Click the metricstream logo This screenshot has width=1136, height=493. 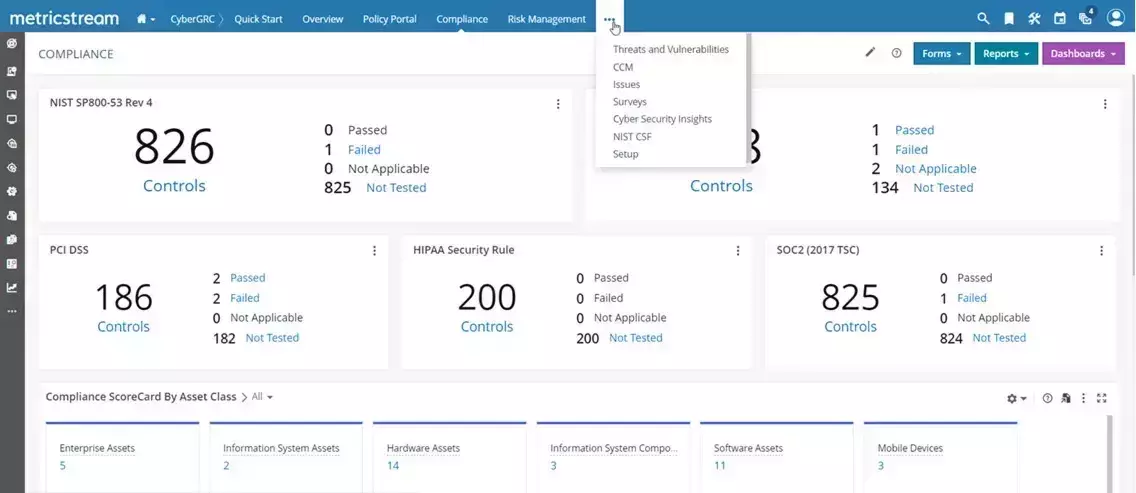point(64,19)
